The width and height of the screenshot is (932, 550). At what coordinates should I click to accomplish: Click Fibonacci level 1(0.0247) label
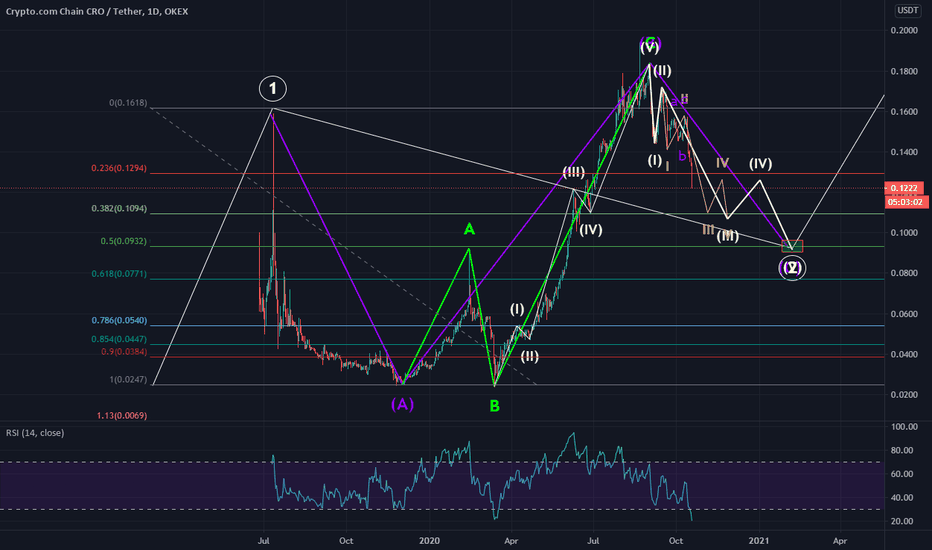pos(128,379)
